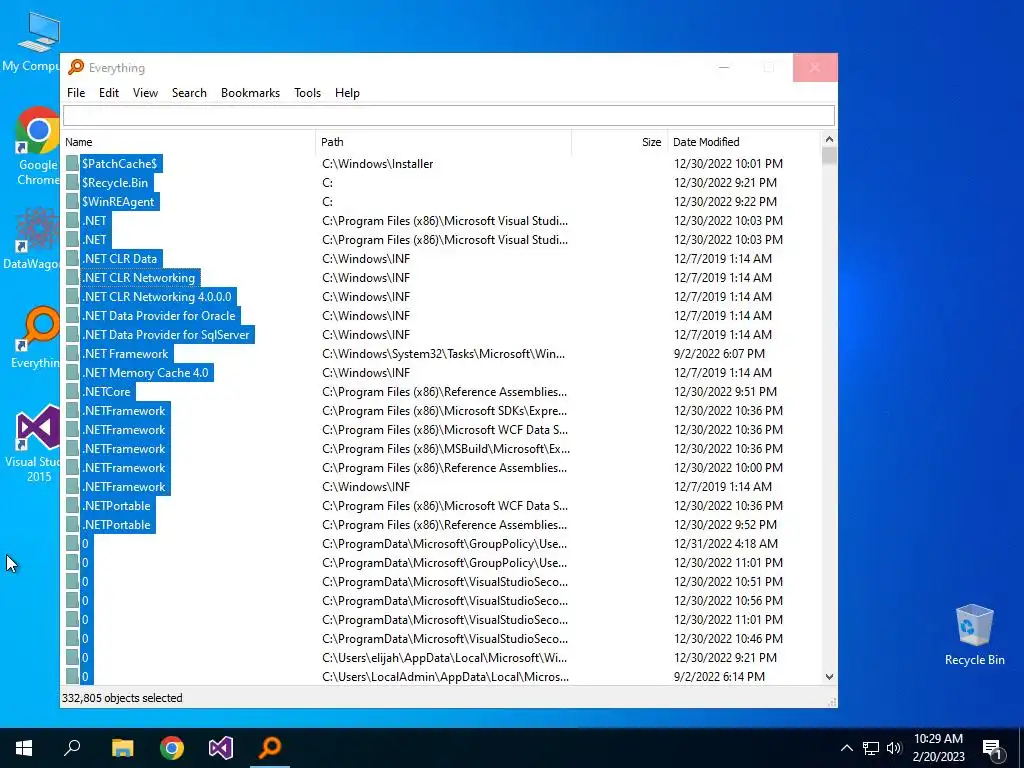Open My Computer desktop icon
Image resolution: width=1024 pixels, height=768 pixels.
[x=37, y=40]
